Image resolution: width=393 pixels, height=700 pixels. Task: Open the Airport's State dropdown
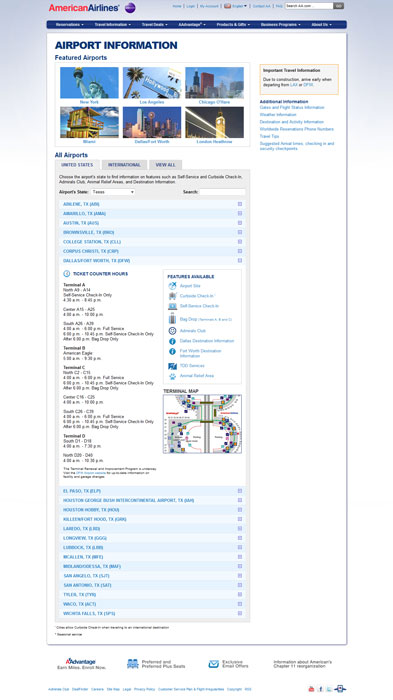point(113,192)
